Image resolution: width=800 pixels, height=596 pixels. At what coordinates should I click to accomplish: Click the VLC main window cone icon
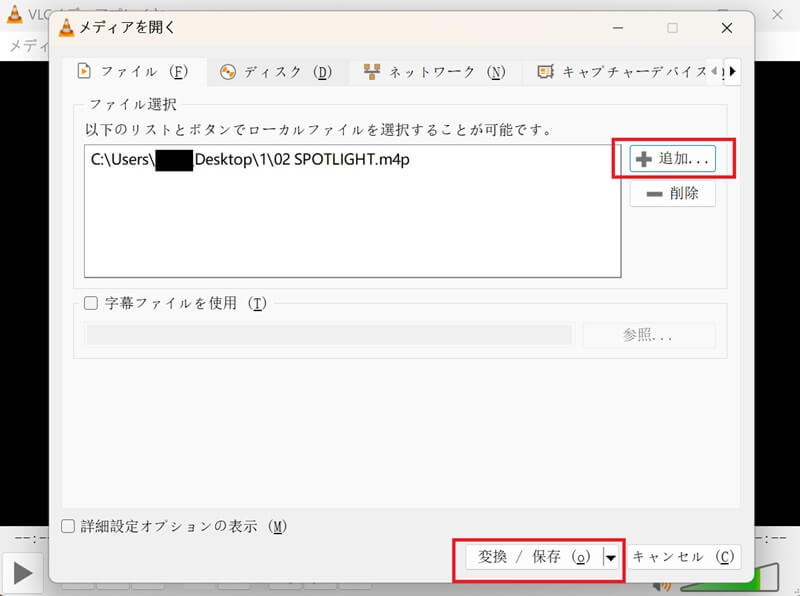tap(14, 14)
